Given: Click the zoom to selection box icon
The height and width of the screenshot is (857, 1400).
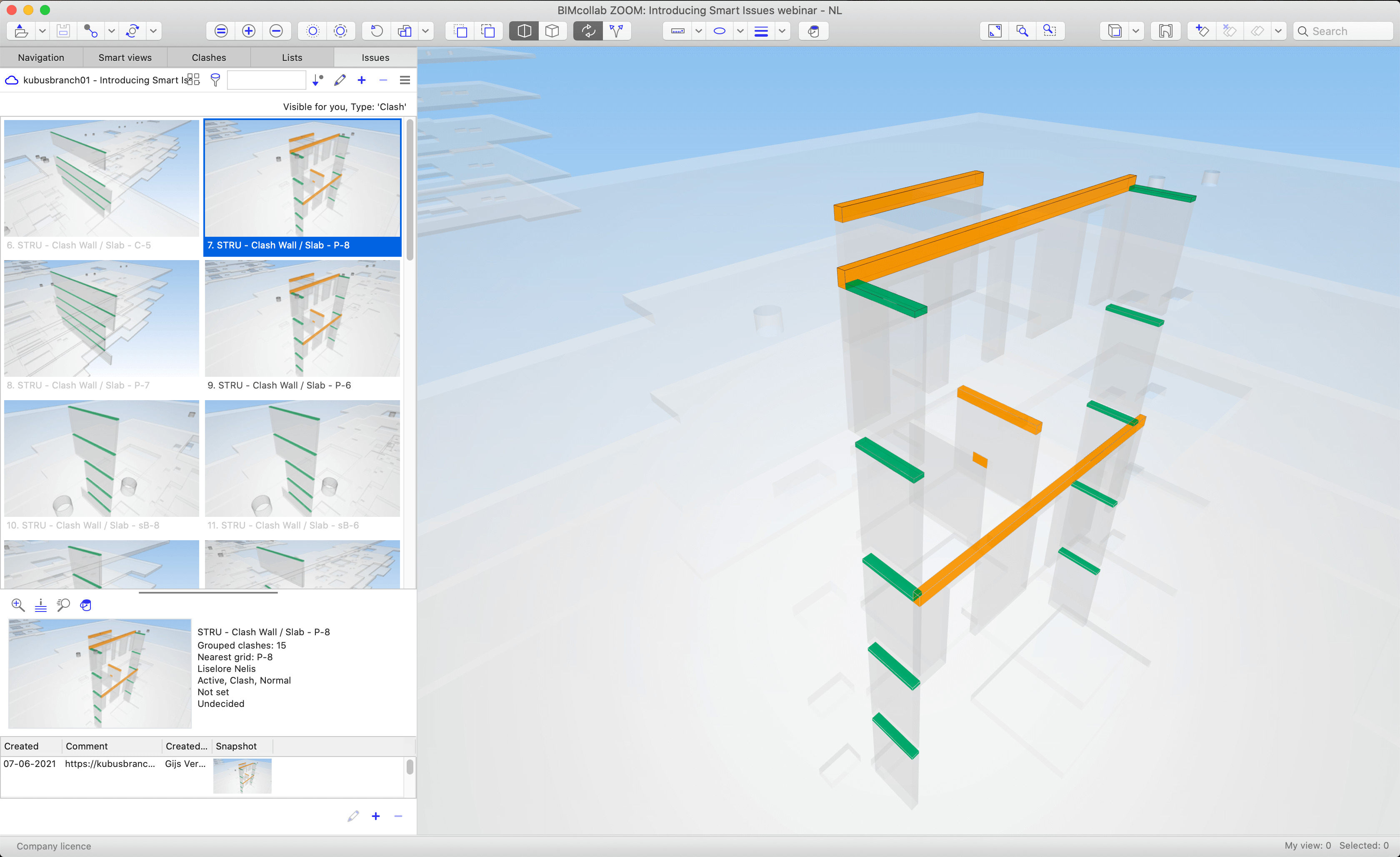Looking at the screenshot, I should coord(1050,31).
